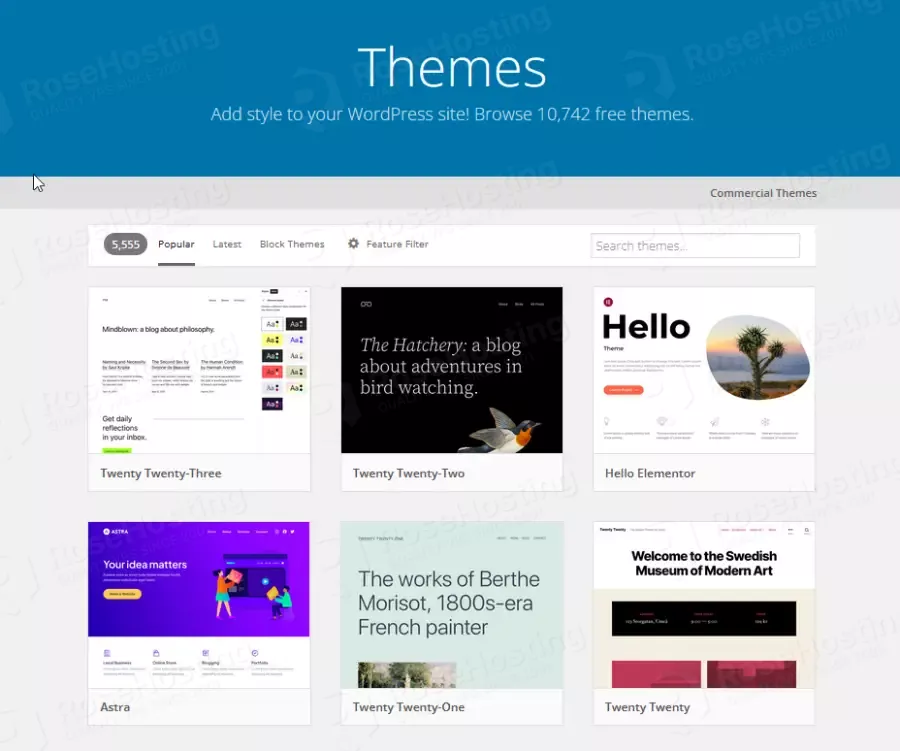Open the Astra theme preview thumbnail
This screenshot has width=900, height=751.
pyautogui.click(x=199, y=605)
